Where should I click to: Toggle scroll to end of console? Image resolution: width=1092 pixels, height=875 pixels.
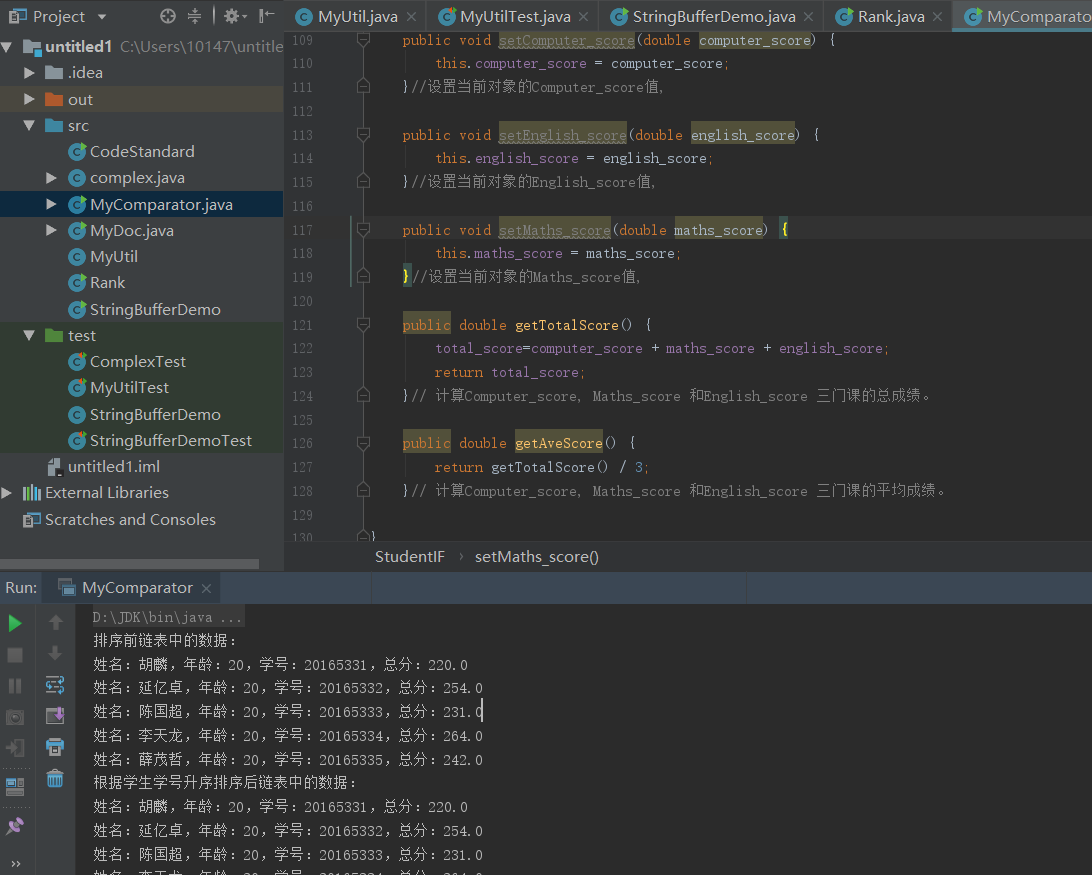click(x=55, y=715)
